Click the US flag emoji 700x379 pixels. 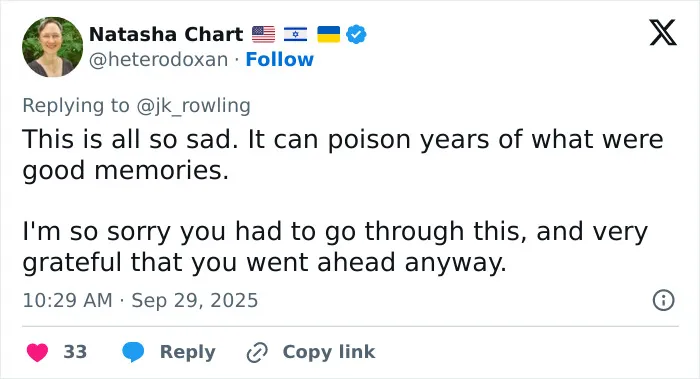pyautogui.click(x=263, y=34)
